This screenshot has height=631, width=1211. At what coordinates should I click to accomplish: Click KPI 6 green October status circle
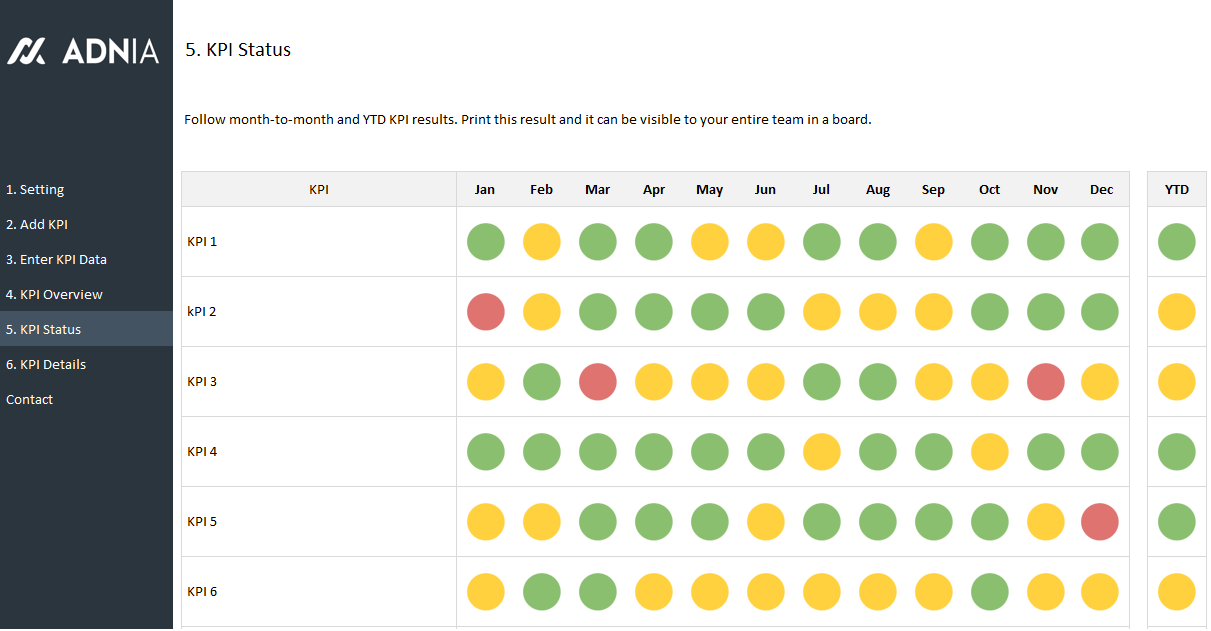coord(990,592)
